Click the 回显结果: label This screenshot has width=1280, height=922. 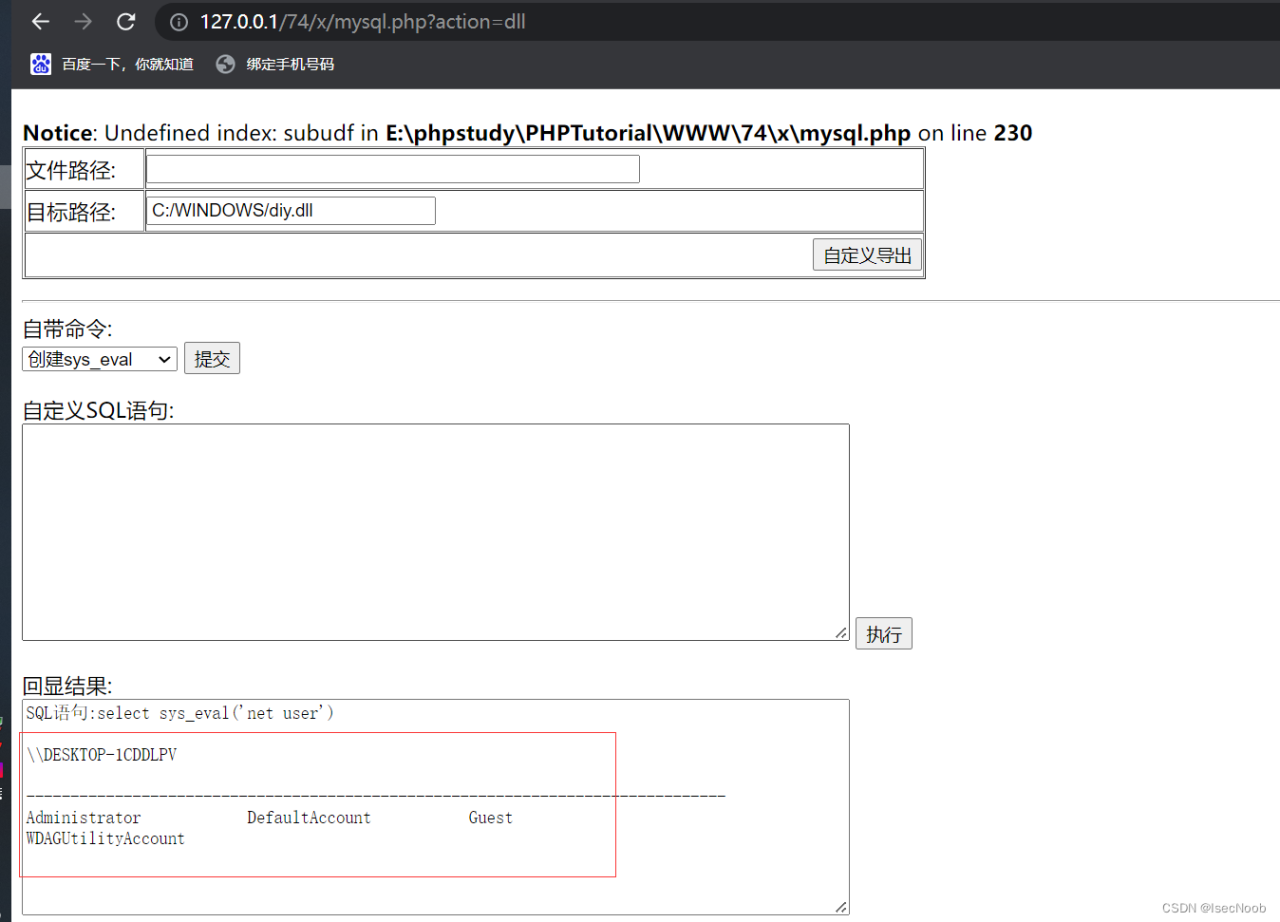coord(68,686)
